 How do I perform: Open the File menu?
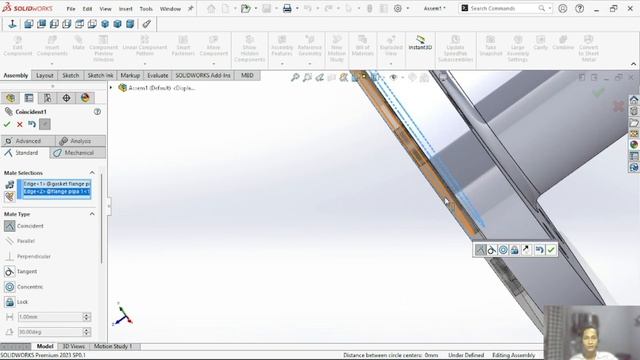[x=71, y=9]
